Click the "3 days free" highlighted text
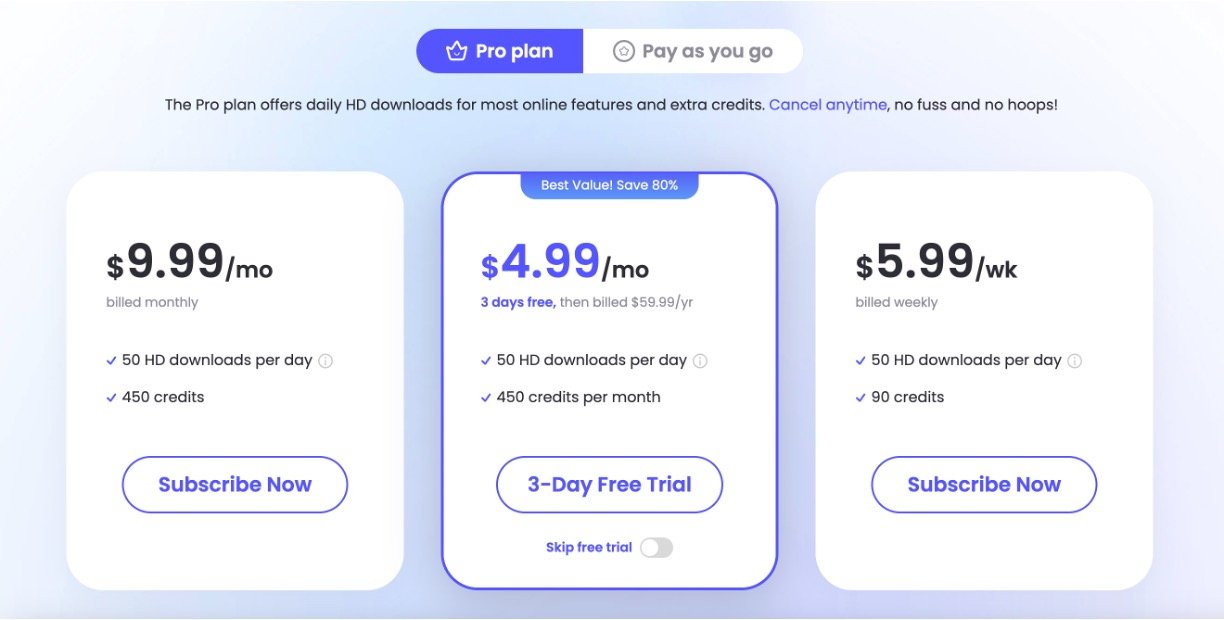1224x620 pixels. [517, 302]
